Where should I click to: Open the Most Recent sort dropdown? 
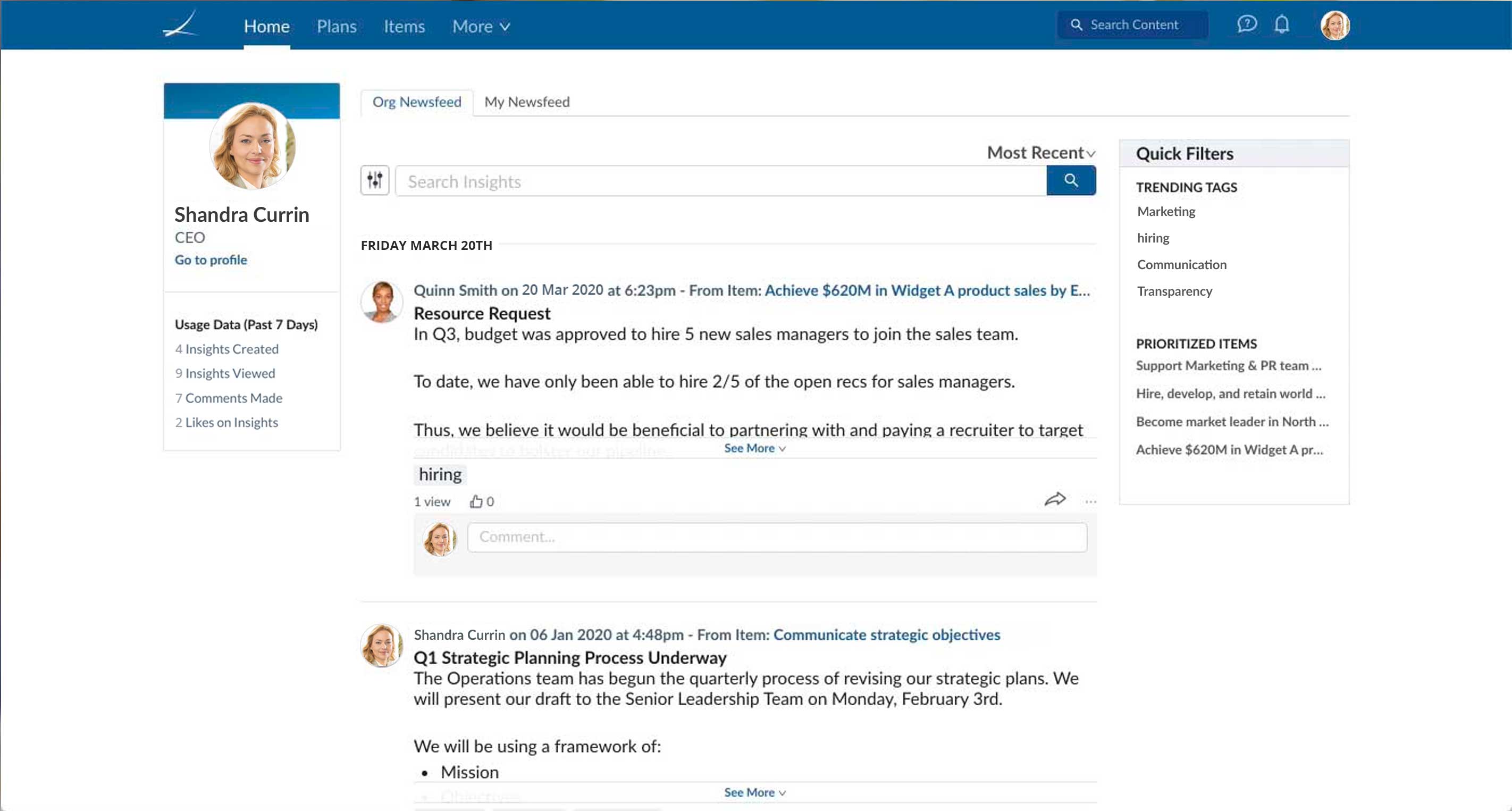(x=1040, y=153)
